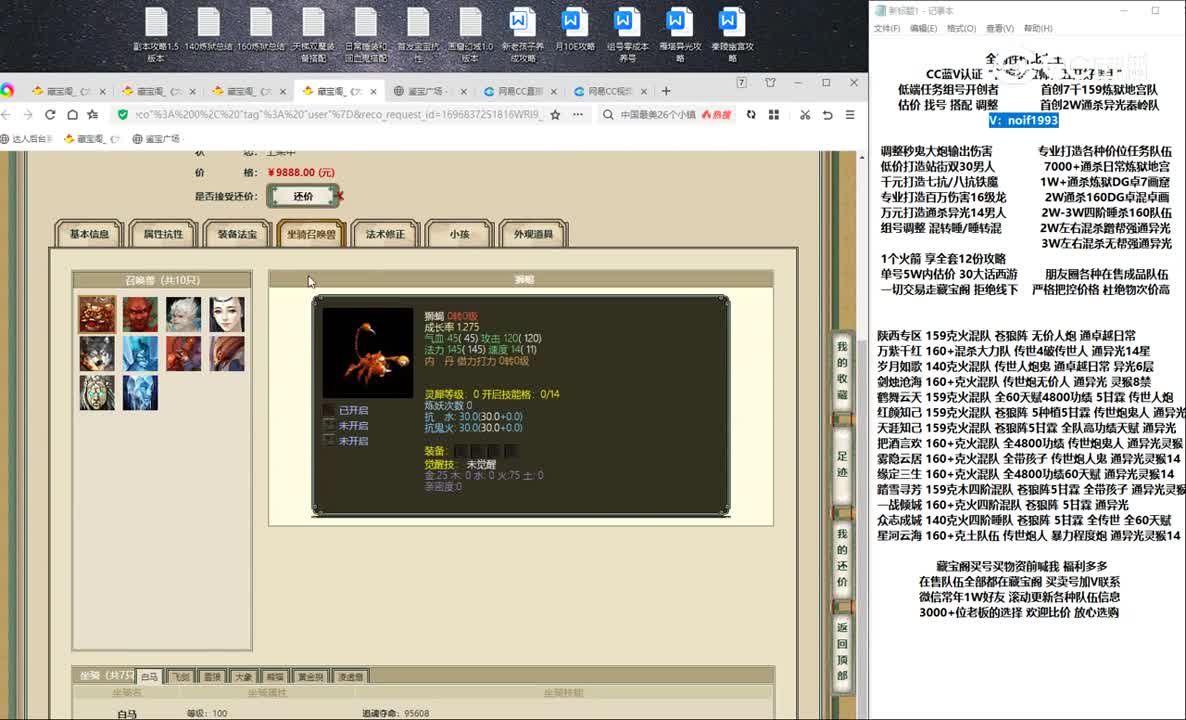Click the 还价 bargain button
Screen dimensions: 1186x720
pos(303,197)
